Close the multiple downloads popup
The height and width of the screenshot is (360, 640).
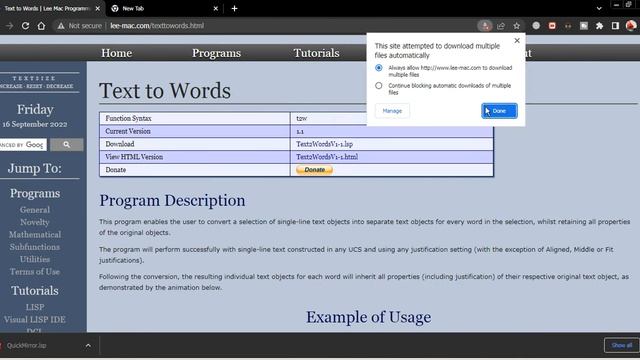[517, 40]
